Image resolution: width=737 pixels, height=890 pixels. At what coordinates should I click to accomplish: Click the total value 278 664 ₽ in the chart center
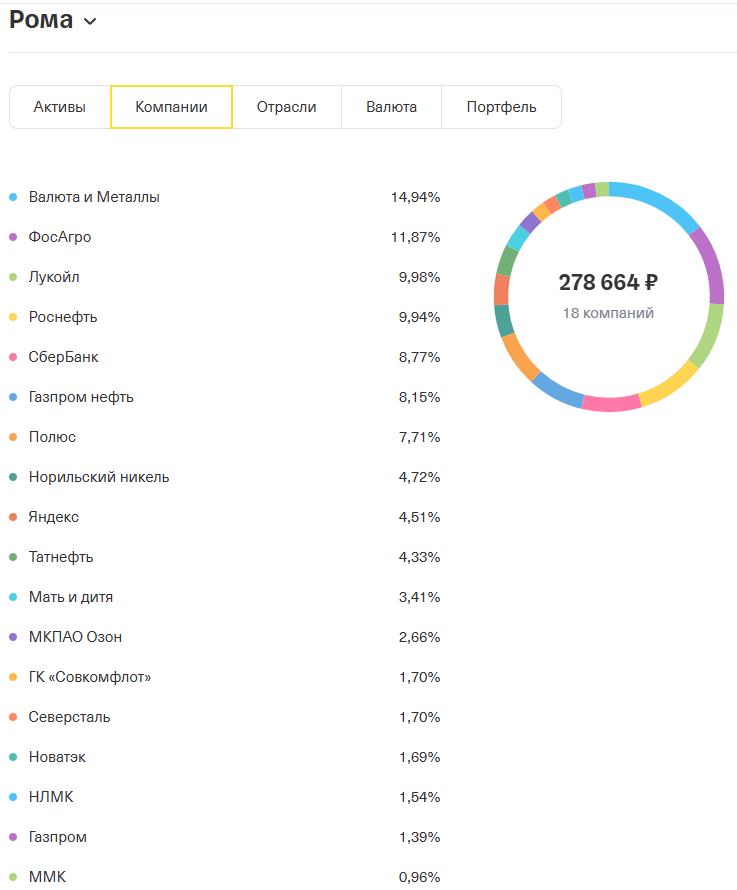coord(607,283)
